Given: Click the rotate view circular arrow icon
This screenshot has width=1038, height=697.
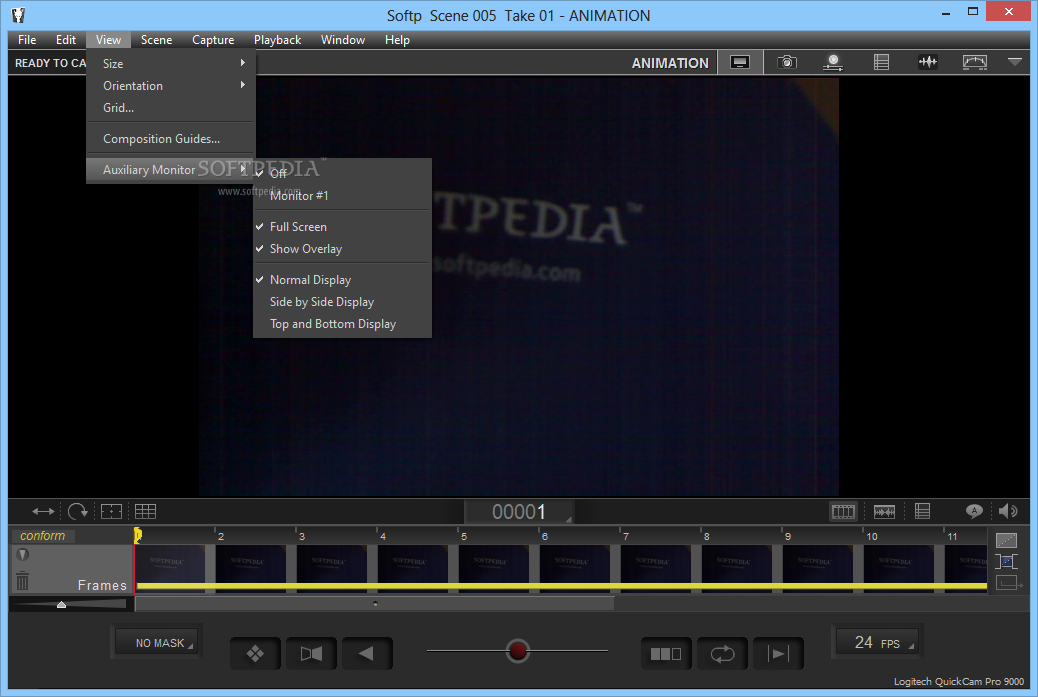Looking at the screenshot, I should [x=77, y=511].
